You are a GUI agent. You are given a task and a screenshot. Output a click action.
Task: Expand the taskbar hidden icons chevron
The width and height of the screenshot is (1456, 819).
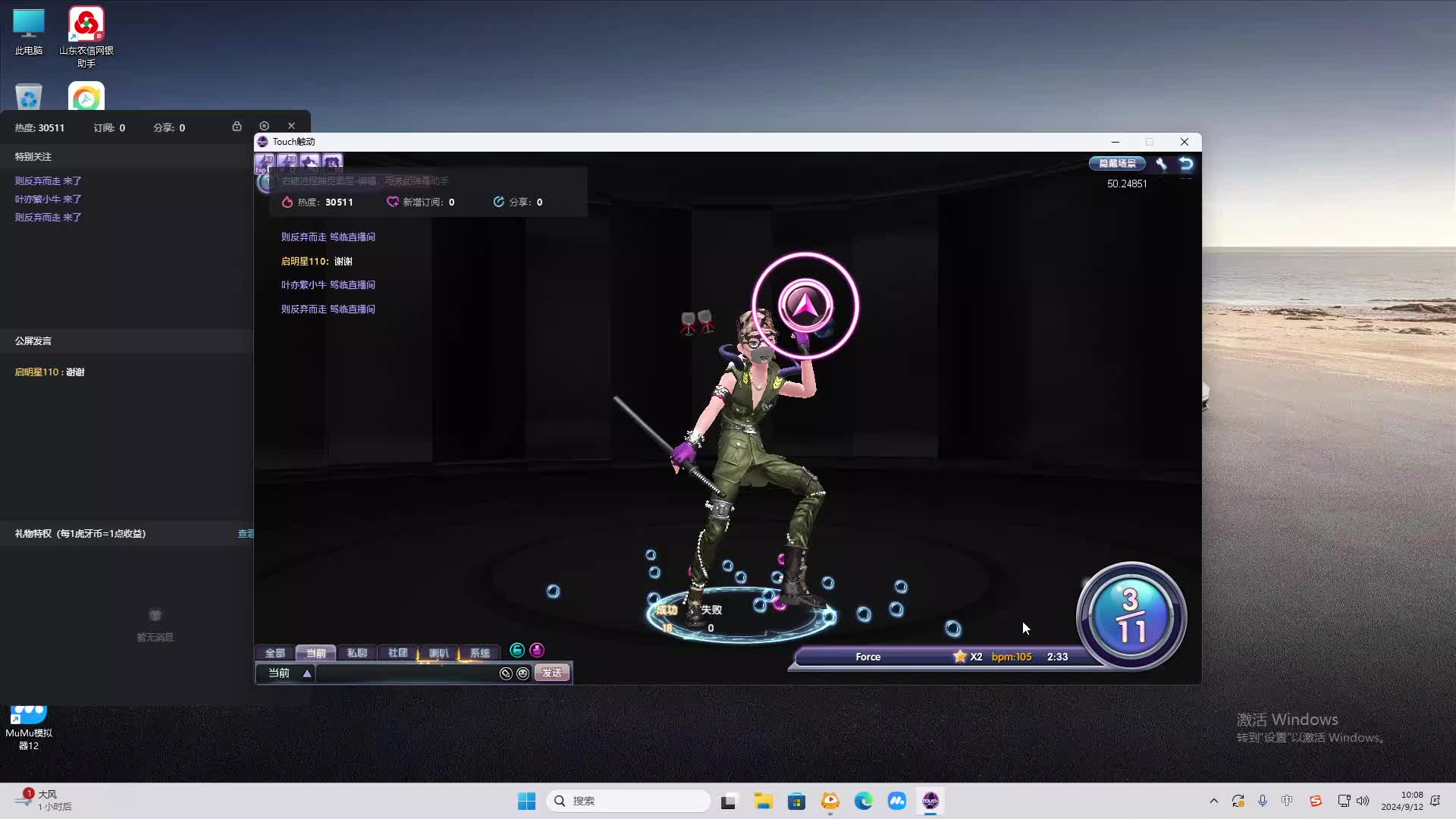pos(1213,801)
